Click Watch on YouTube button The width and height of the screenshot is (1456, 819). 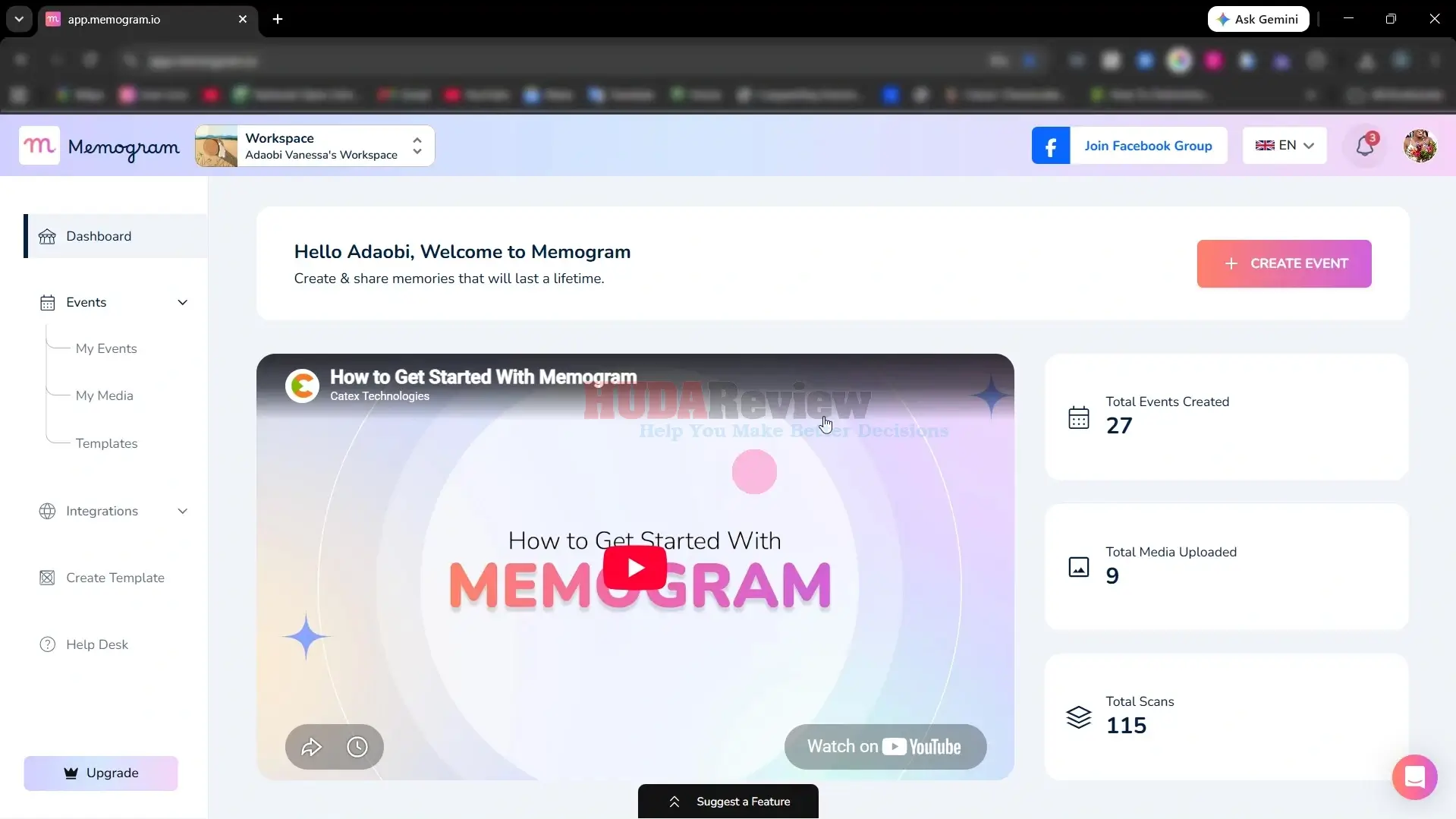(885, 747)
